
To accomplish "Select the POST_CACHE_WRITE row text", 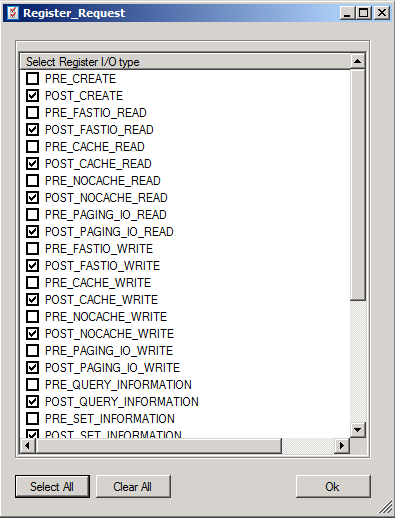I will [x=101, y=300].
